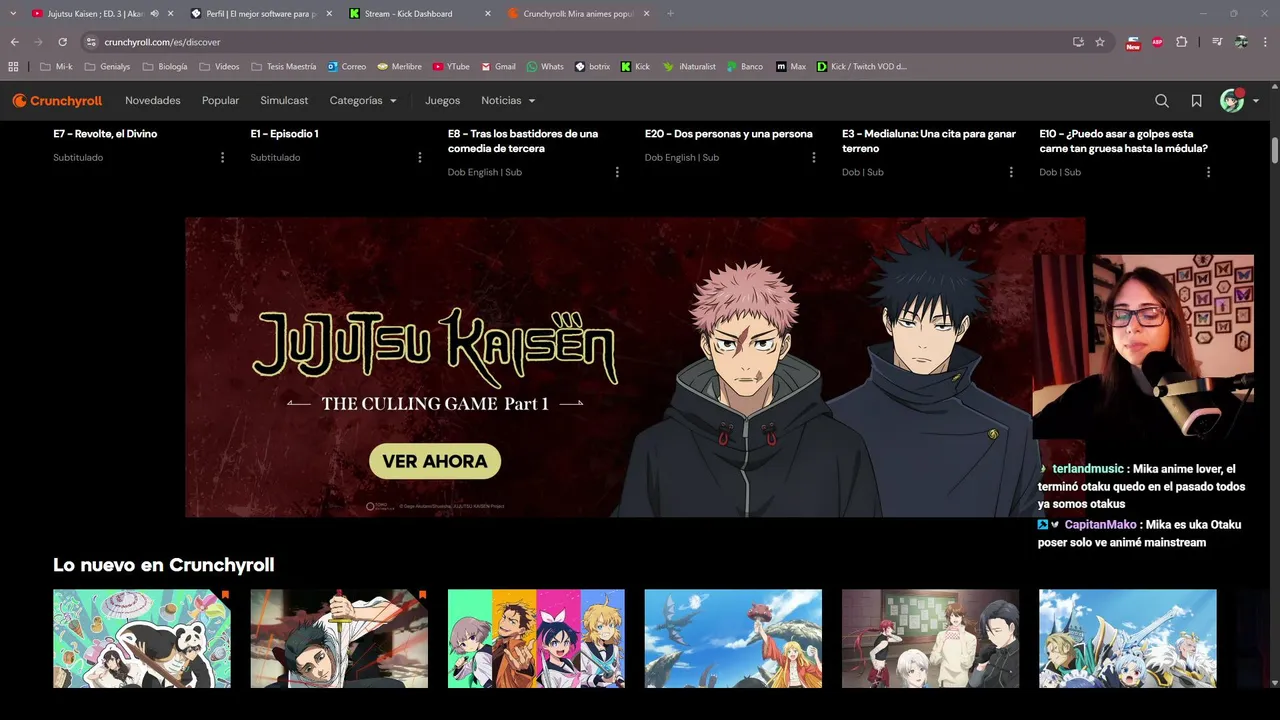Open the Crunchyroll search icon

(1162, 101)
